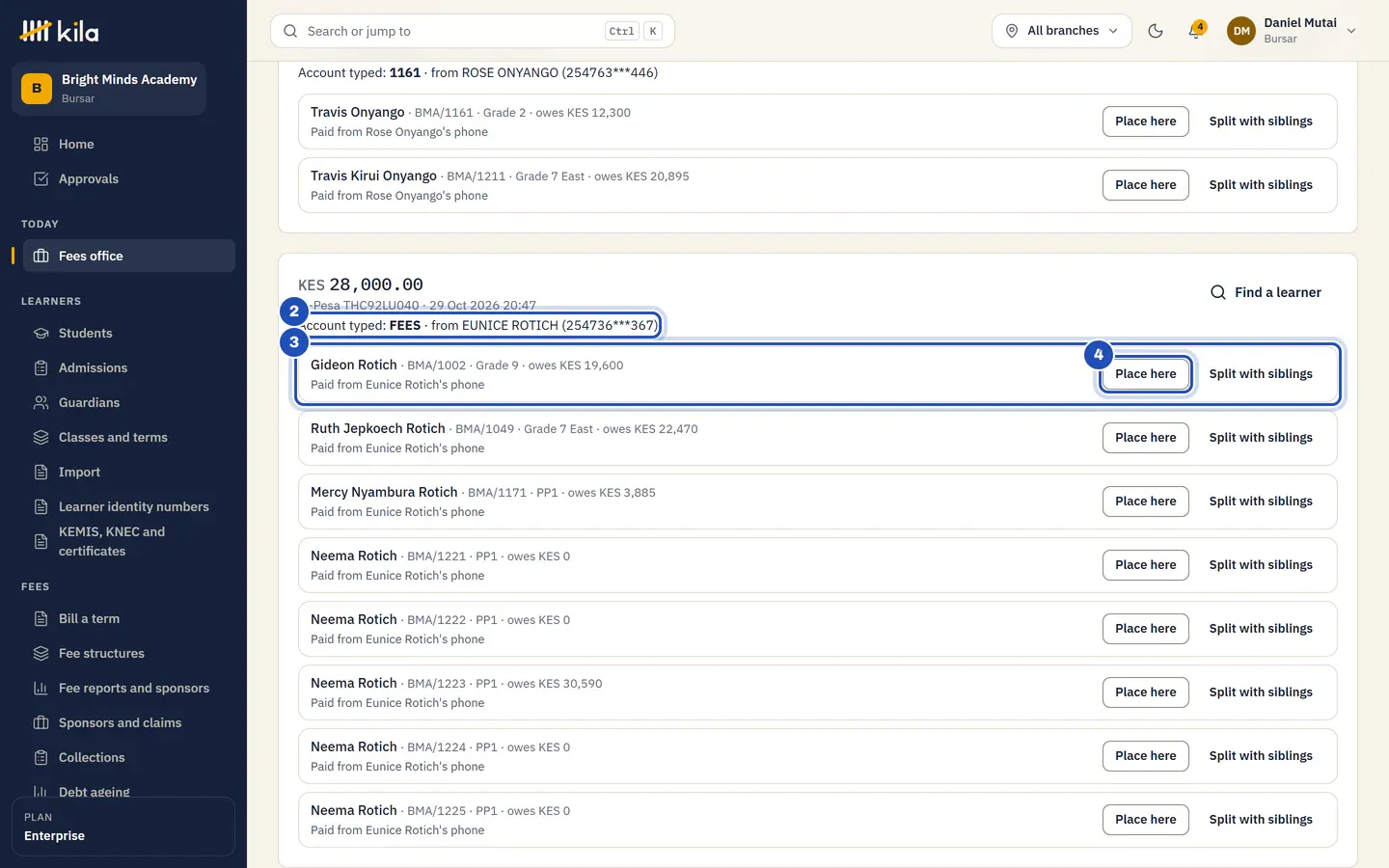Click the Sponsors and claims icon
This screenshot has height=868, width=1389.
41,722
